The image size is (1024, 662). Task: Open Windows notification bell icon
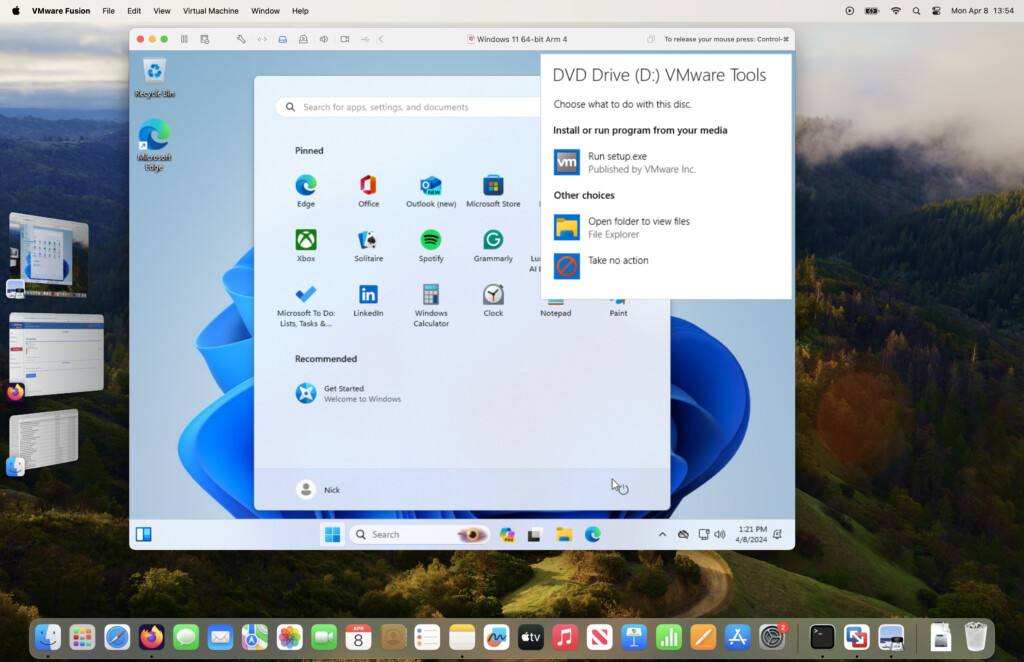pyautogui.click(x=778, y=535)
